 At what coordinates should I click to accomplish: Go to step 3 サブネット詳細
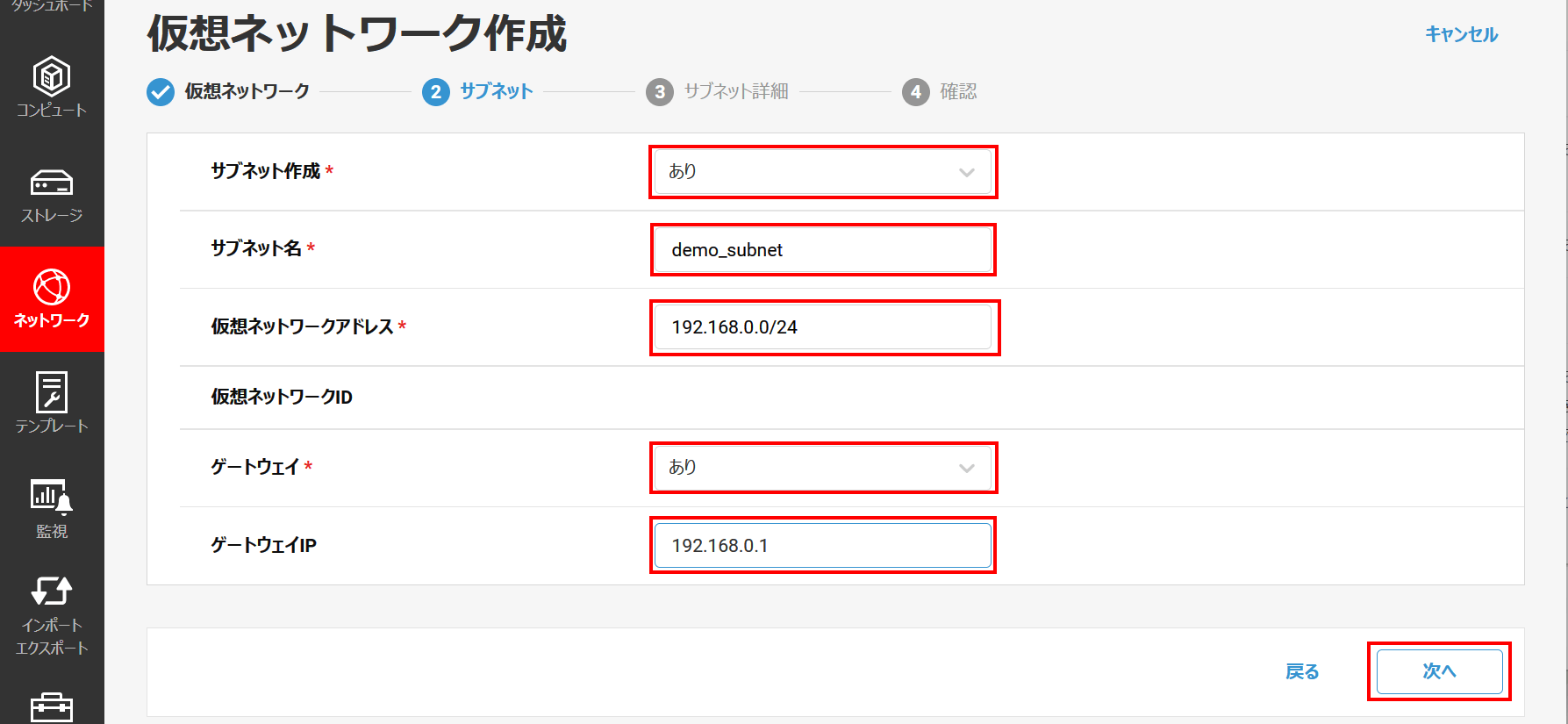(718, 91)
